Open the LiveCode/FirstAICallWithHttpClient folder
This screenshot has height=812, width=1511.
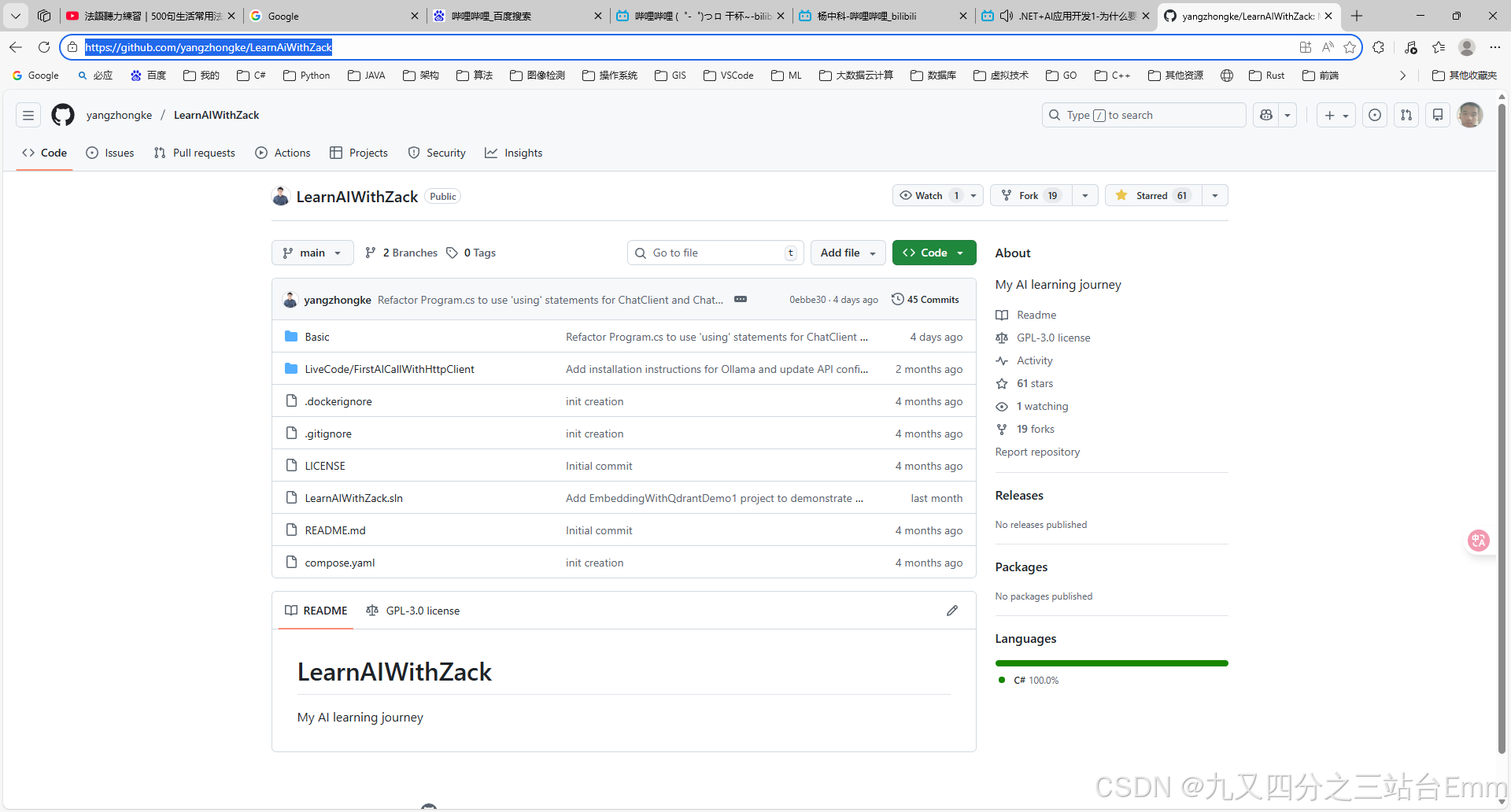tap(390, 369)
